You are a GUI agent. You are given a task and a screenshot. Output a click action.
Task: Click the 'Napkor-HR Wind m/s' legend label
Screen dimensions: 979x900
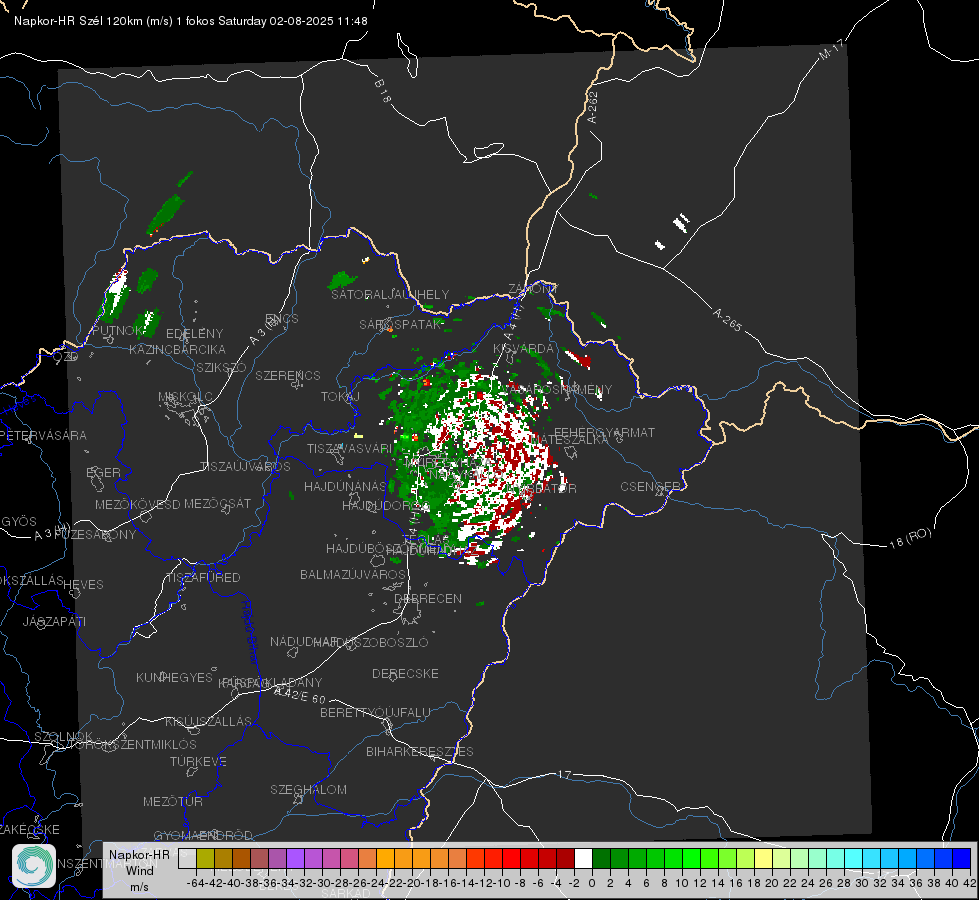[x=139, y=870]
